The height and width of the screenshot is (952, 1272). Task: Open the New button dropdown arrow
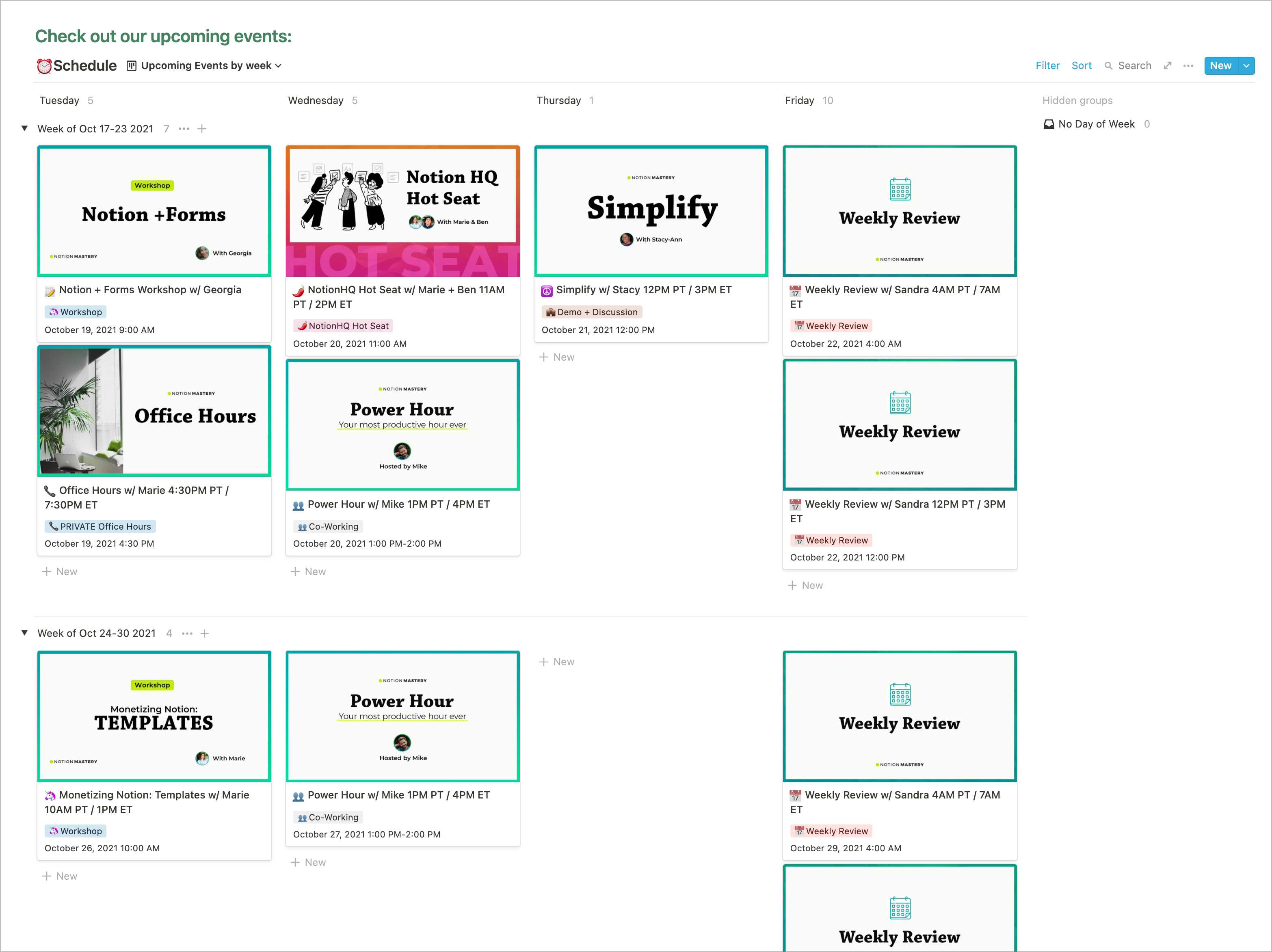pyautogui.click(x=1246, y=65)
